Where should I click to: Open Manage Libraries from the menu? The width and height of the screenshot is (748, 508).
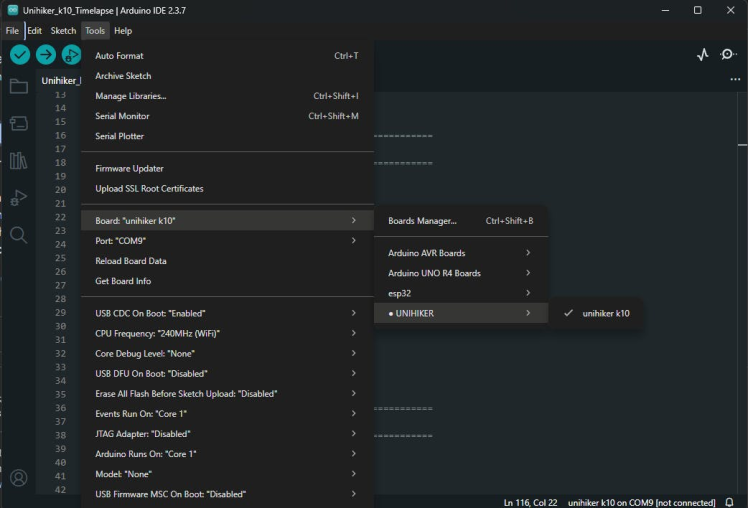(x=227, y=96)
